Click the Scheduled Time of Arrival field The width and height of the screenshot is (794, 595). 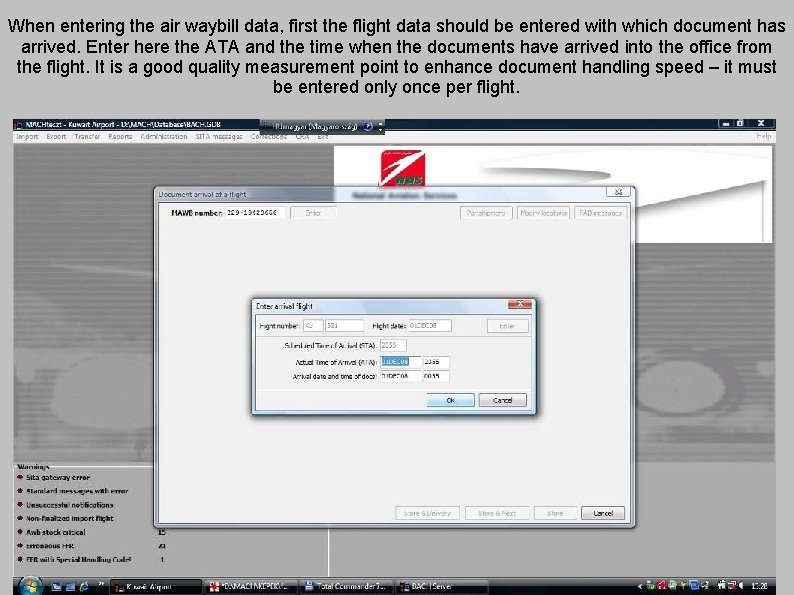point(393,345)
